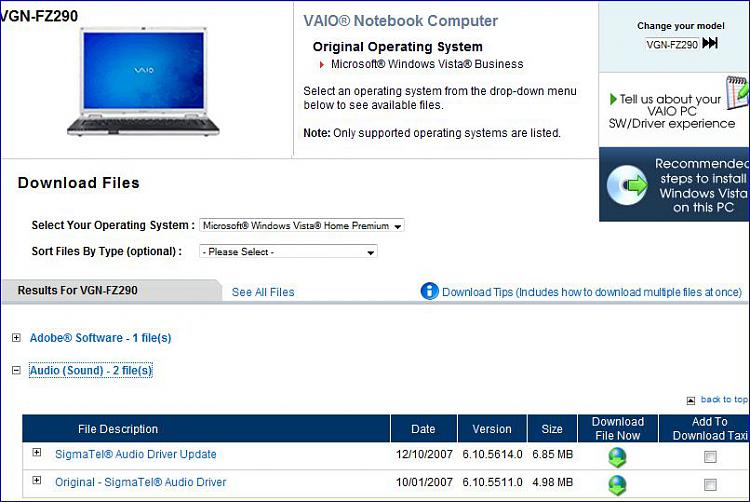
Task: Select the Results For VGN-FZ290 tab
Action: 111,291
